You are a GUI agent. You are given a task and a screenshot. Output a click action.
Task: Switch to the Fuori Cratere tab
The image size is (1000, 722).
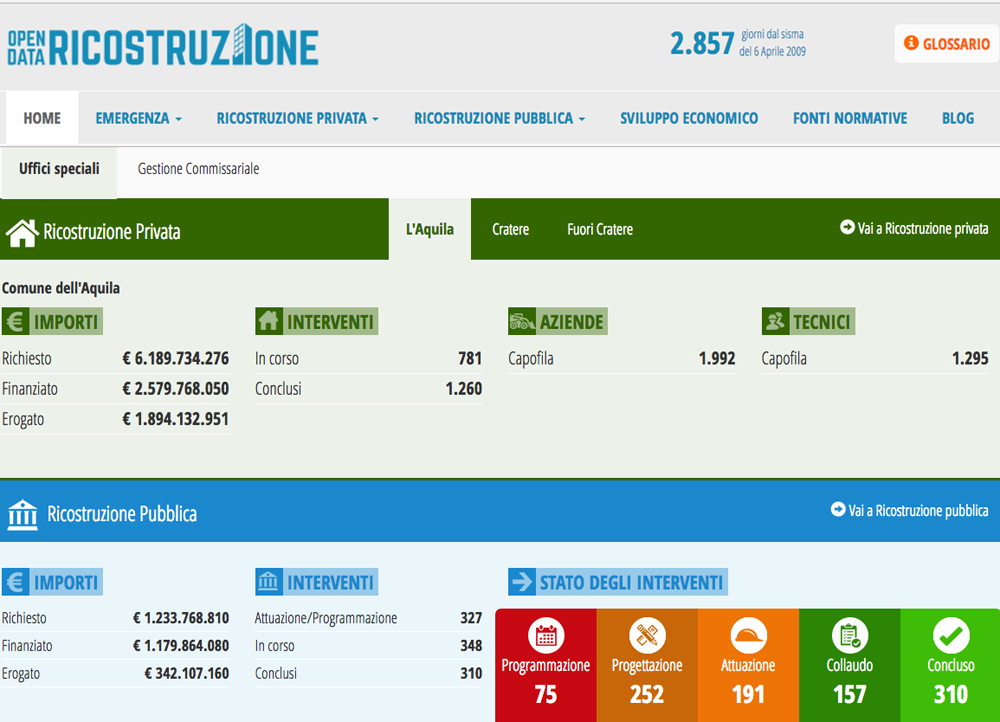(x=600, y=229)
